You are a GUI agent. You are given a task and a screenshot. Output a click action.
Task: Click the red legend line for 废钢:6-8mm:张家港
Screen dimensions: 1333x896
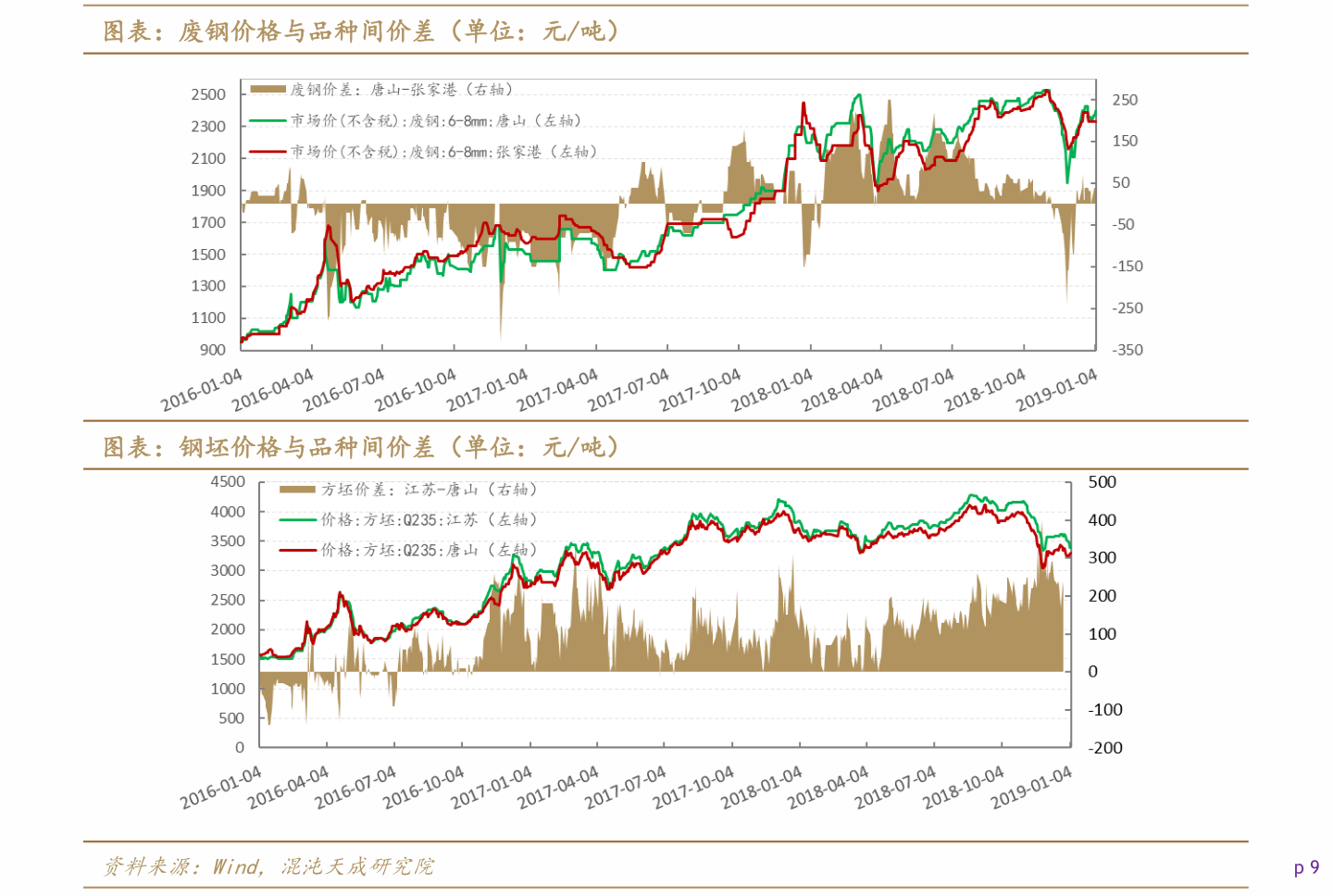268,151
